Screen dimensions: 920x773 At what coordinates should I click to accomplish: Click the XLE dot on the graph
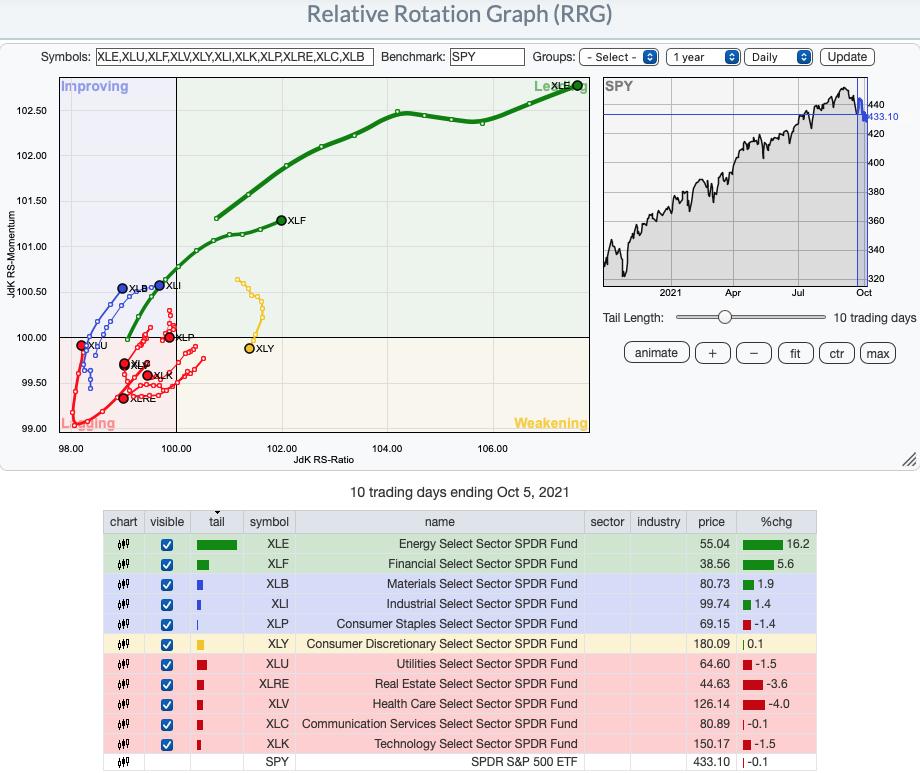(x=577, y=86)
